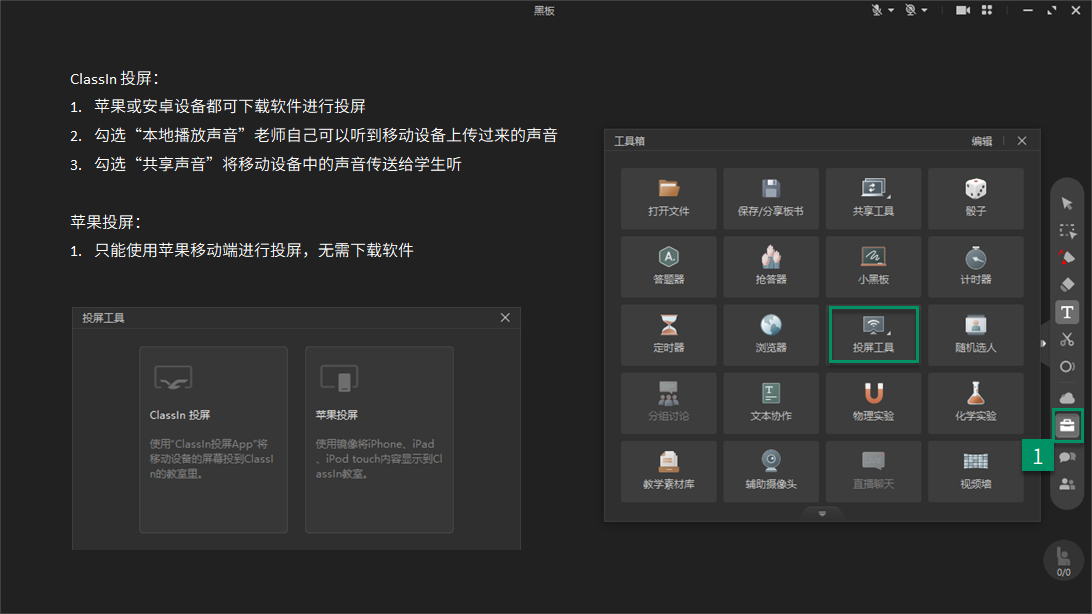1092x614 pixels.
Task: Click the 保存/分享板书 tool
Action: [771, 198]
